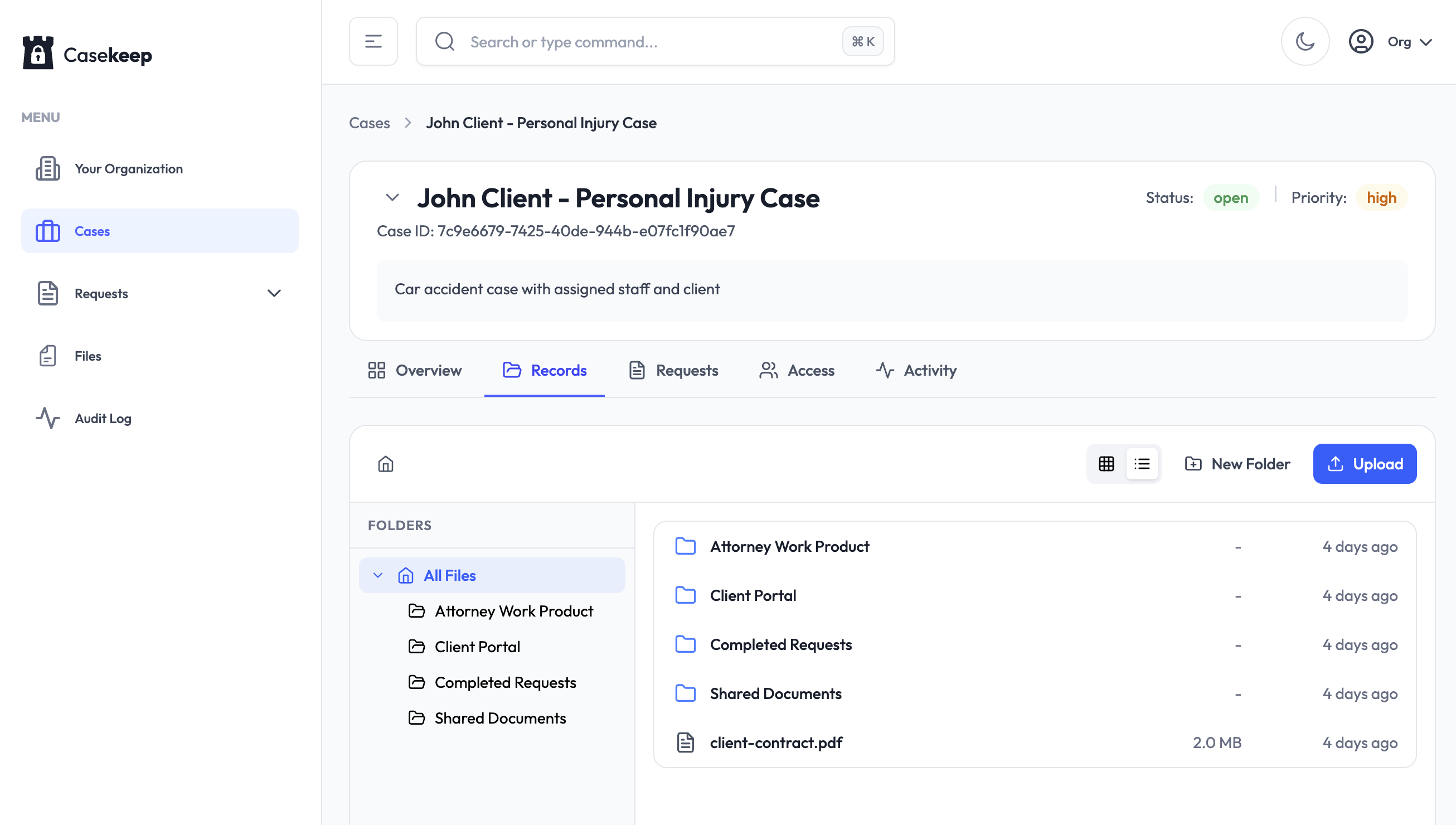This screenshot has height=825, width=1456.
Task: Select Client Portal in the folder tree
Action: click(x=477, y=647)
